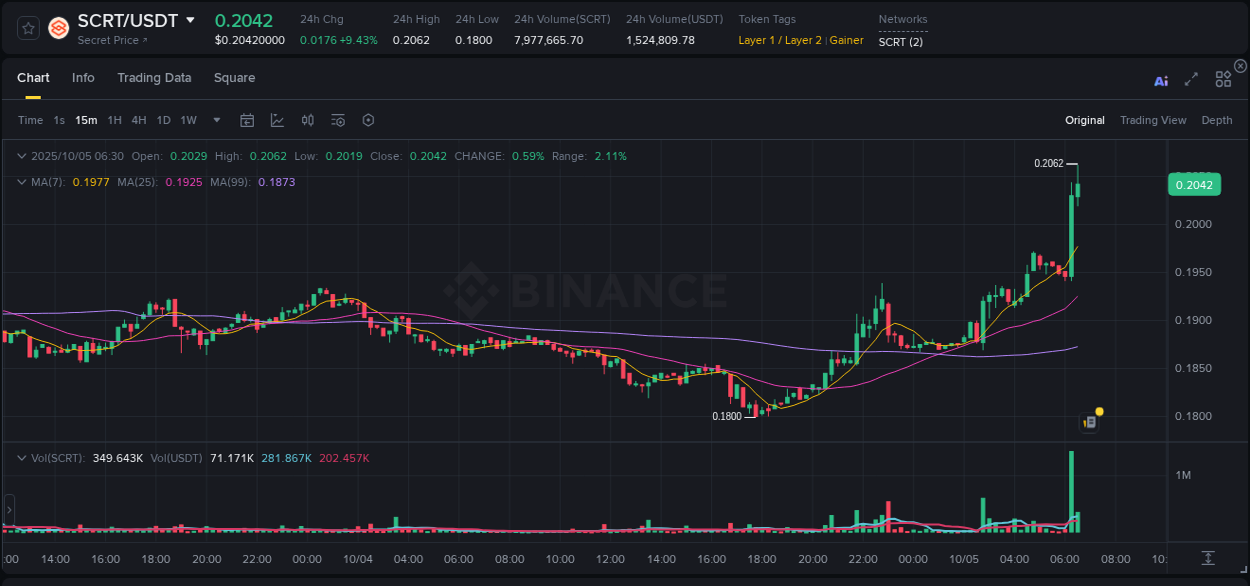Open the Depth view

1217,120
